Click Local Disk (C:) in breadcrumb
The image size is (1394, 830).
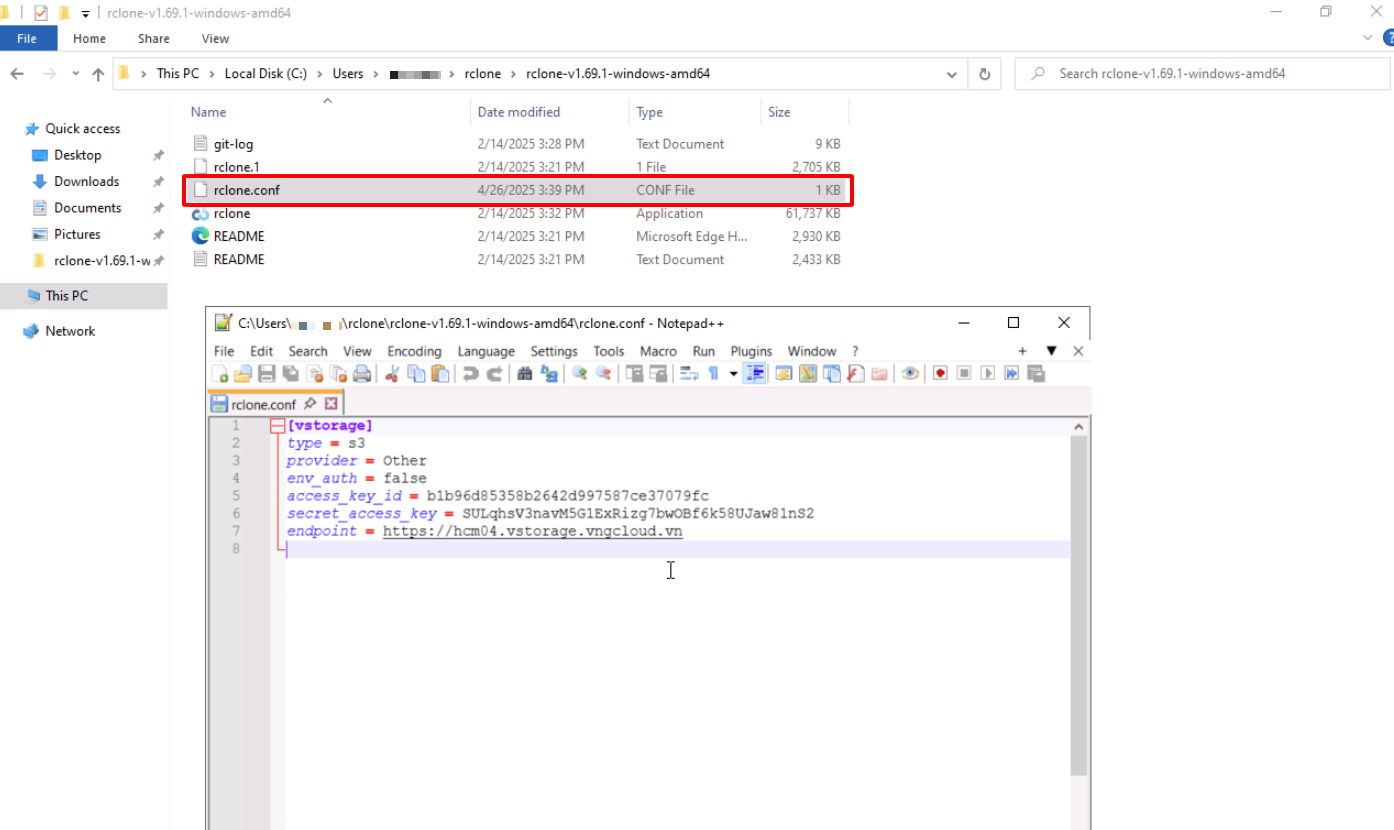[x=265, y=74]
